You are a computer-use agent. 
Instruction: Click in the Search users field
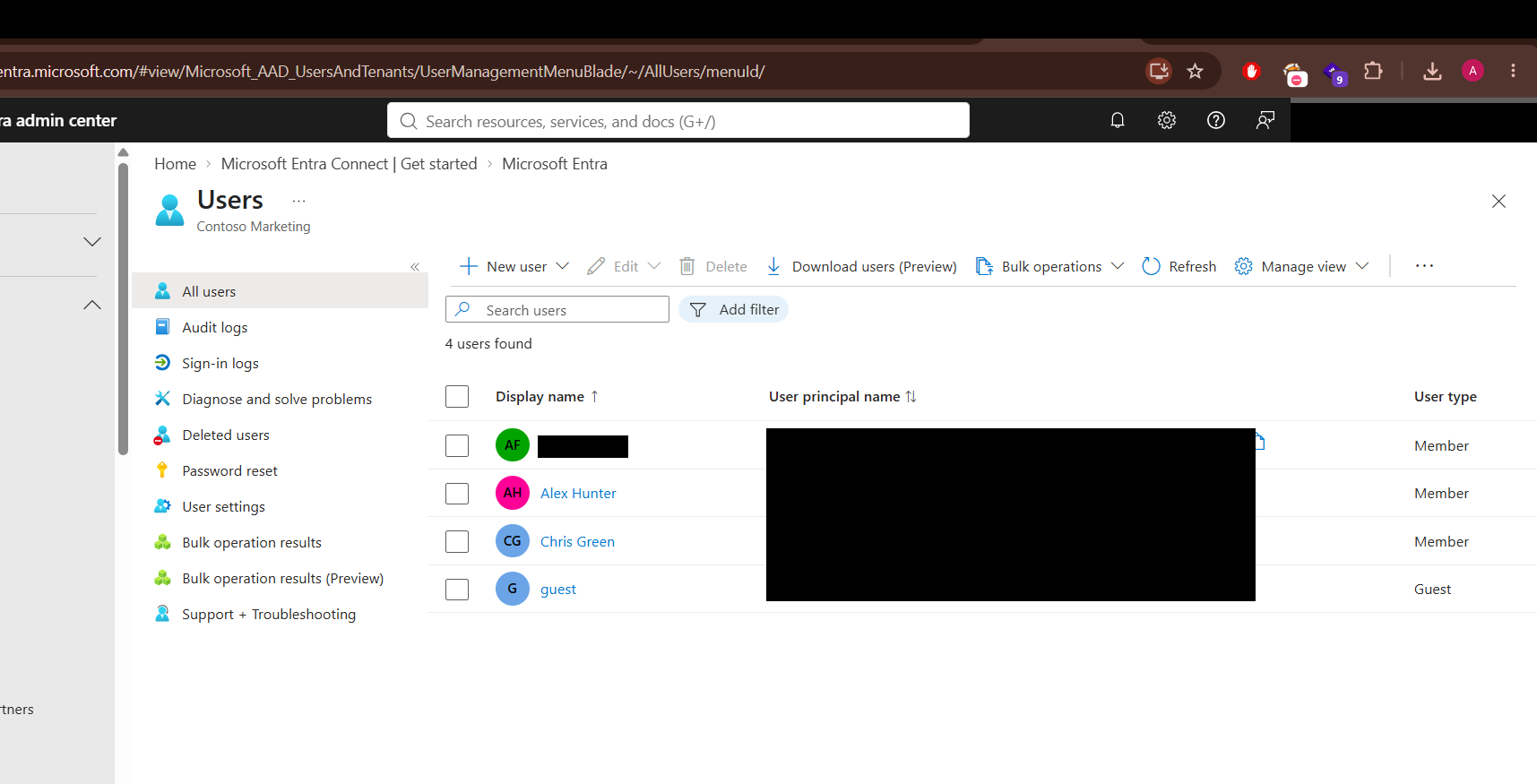coord(557,309)
